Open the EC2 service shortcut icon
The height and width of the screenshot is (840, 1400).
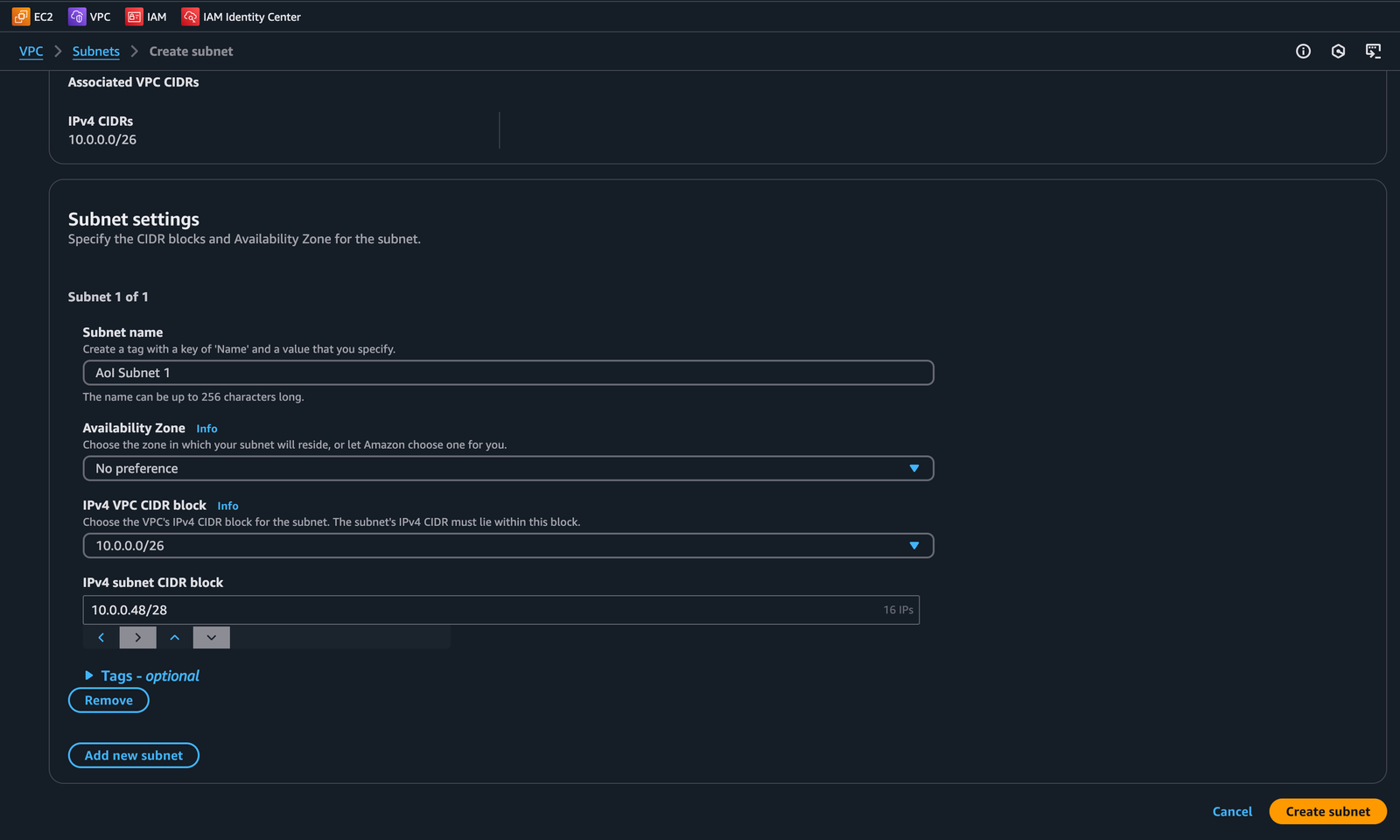21,17
